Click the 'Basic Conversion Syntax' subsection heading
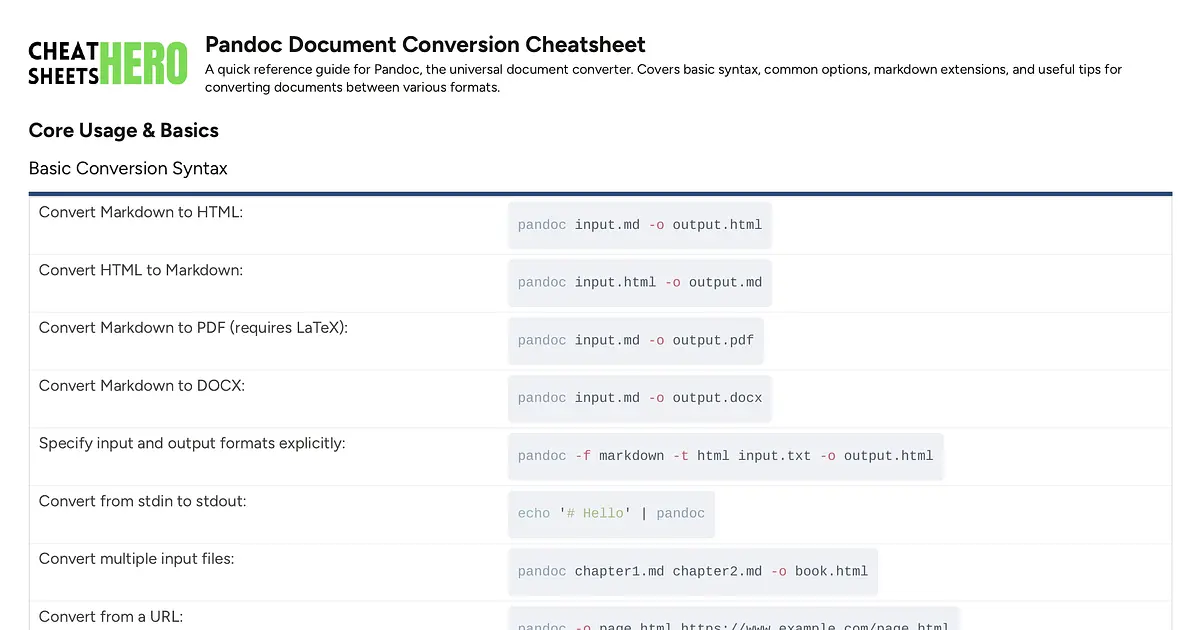The height and width of the screenshot is (630, 1200). tap(128, 168)
